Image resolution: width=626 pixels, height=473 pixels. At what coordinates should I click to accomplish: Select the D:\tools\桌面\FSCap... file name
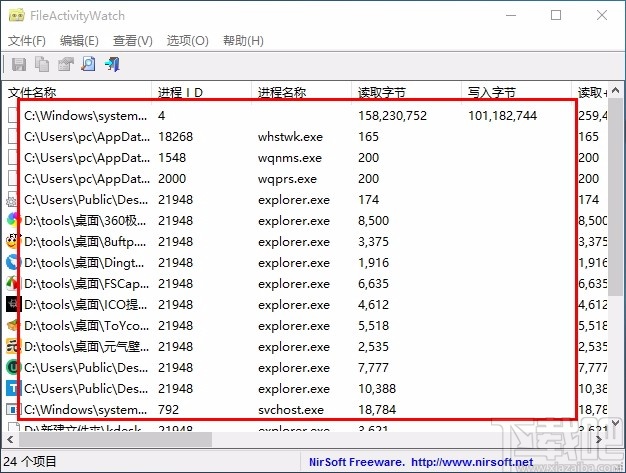(86, 283)
